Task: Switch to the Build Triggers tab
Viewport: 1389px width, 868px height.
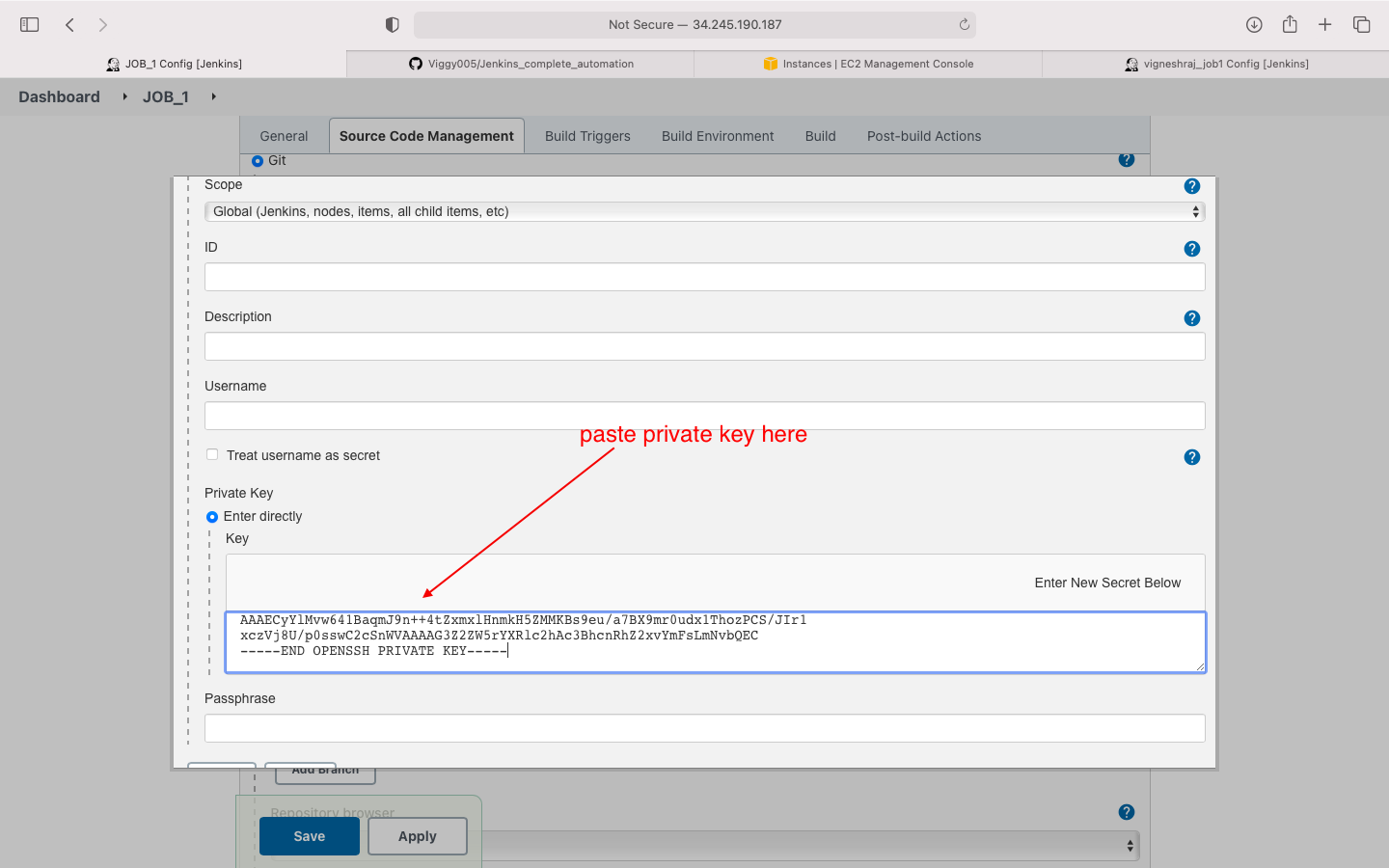Action: point(587,136)
